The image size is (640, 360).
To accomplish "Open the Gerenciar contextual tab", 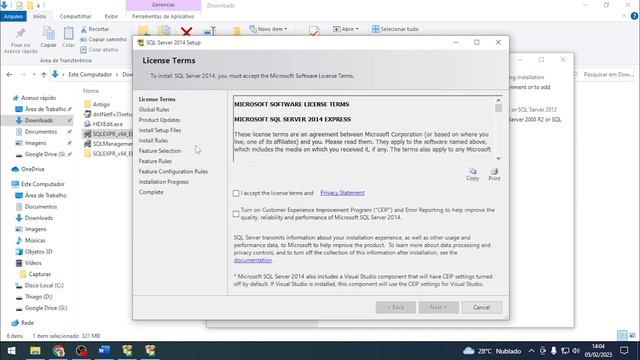I will tap(163, 5).
